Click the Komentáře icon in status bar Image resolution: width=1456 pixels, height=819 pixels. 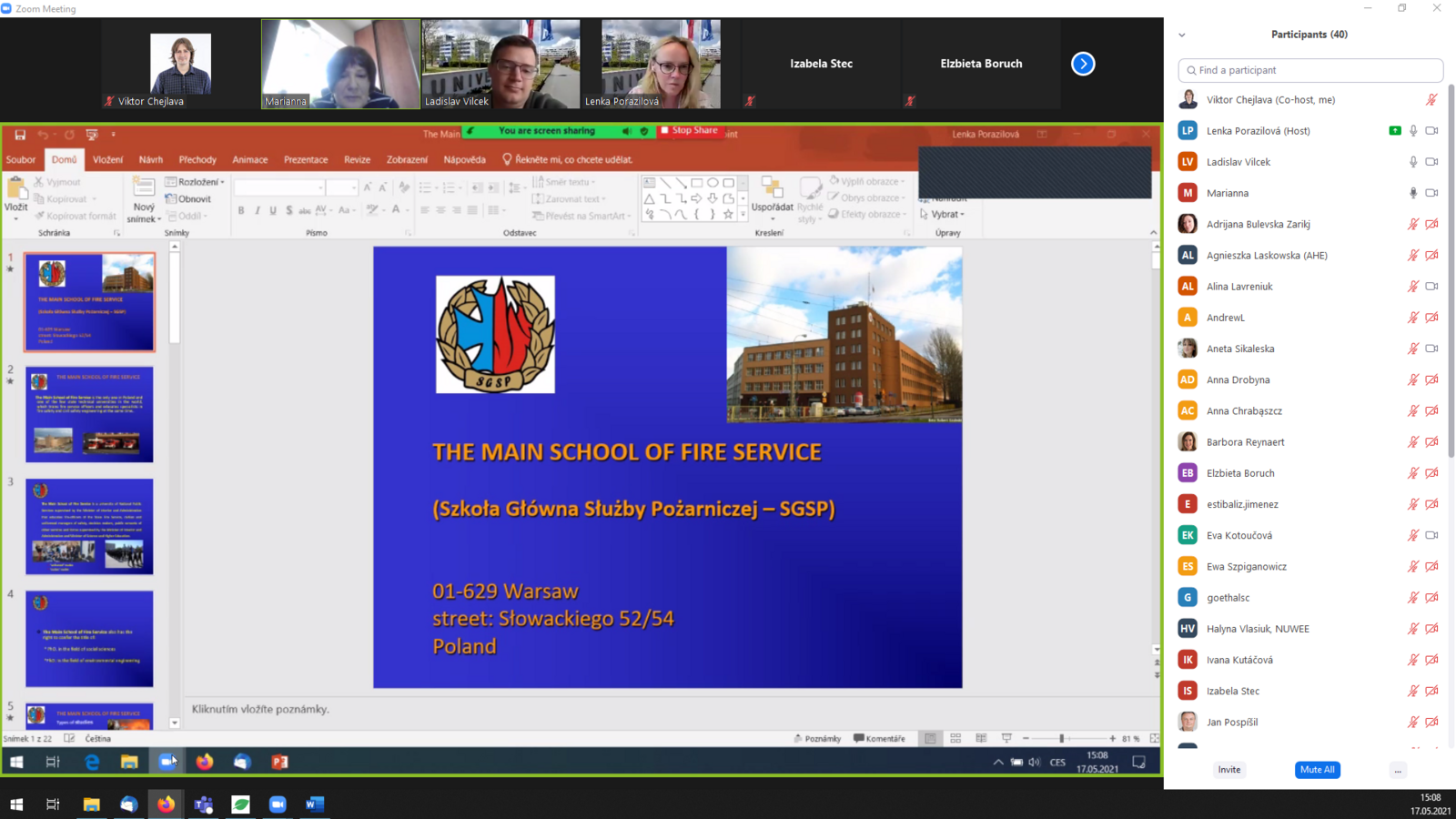pyautogui.click(x=879, y=739)
